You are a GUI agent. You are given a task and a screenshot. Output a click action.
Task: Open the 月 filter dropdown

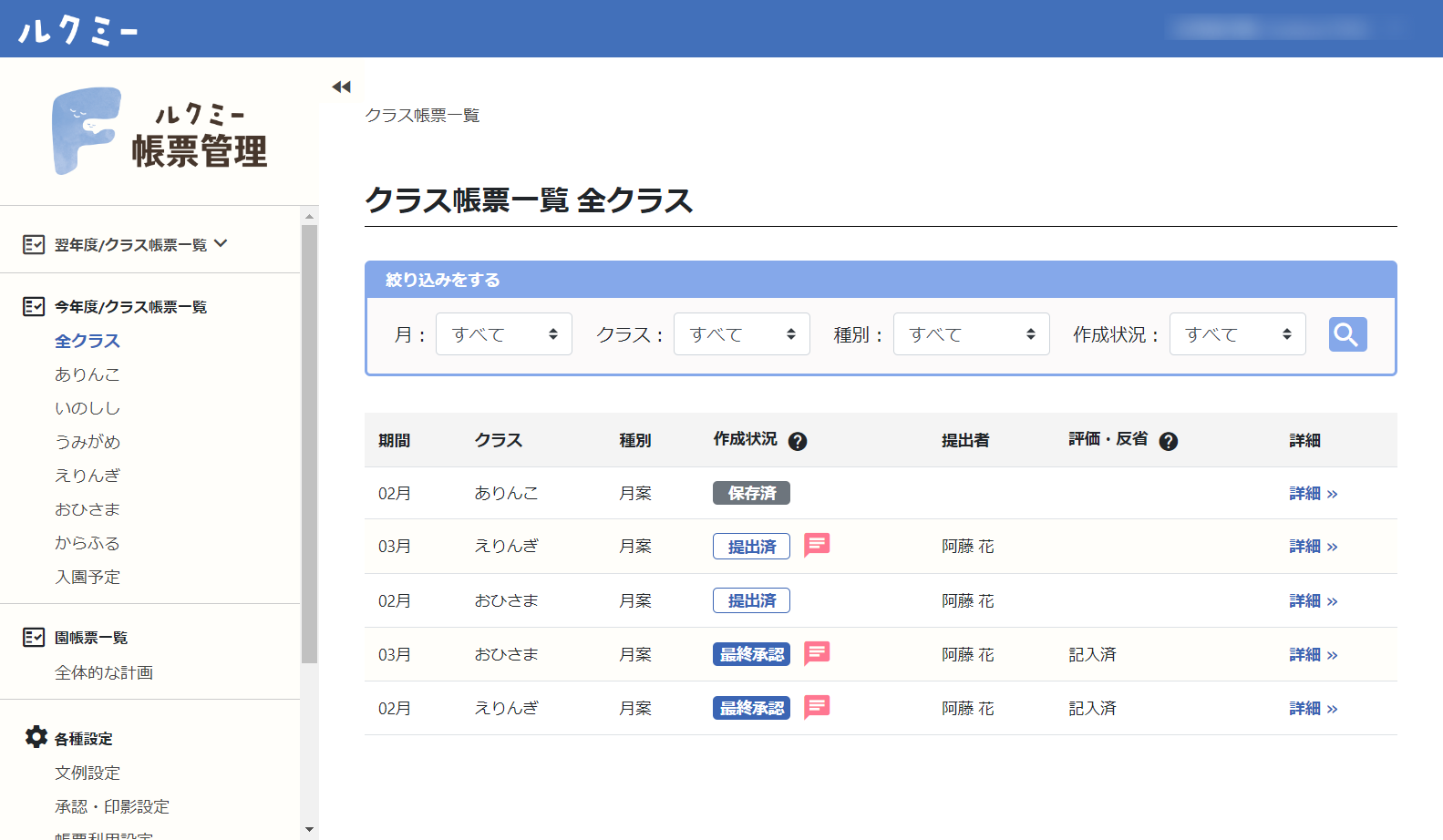503,334
